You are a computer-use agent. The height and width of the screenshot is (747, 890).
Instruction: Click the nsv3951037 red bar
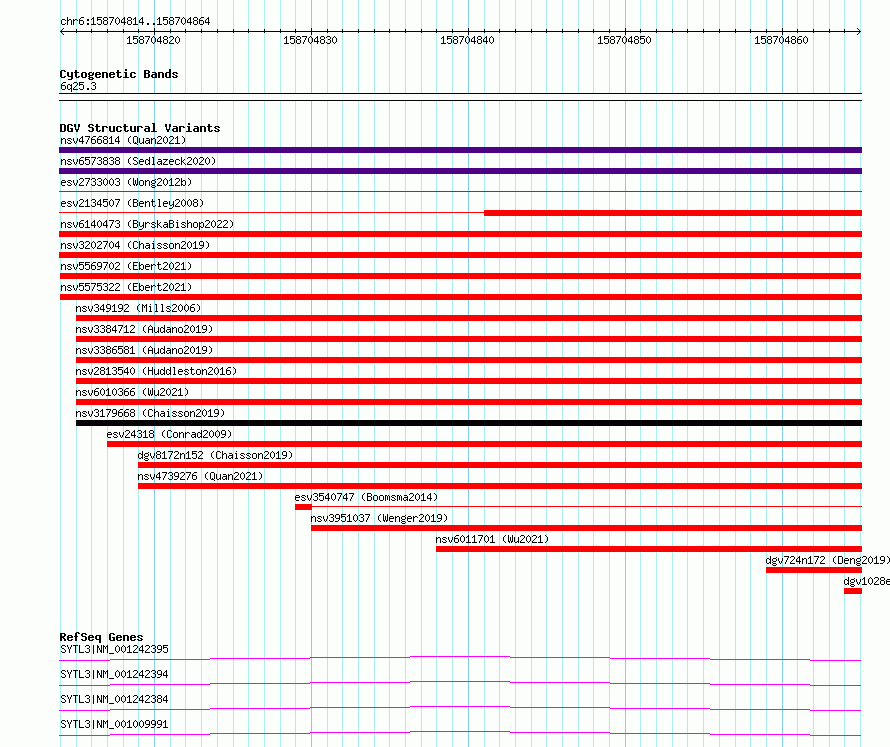[x=586, y=528]
